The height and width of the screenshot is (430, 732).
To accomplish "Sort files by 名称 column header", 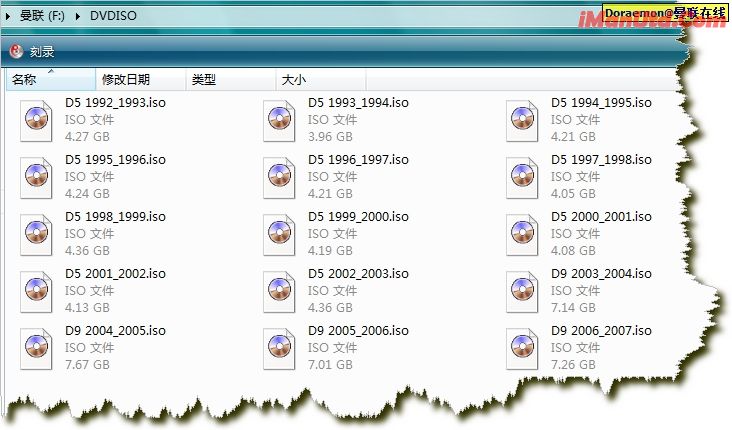I will pos(25,80).
